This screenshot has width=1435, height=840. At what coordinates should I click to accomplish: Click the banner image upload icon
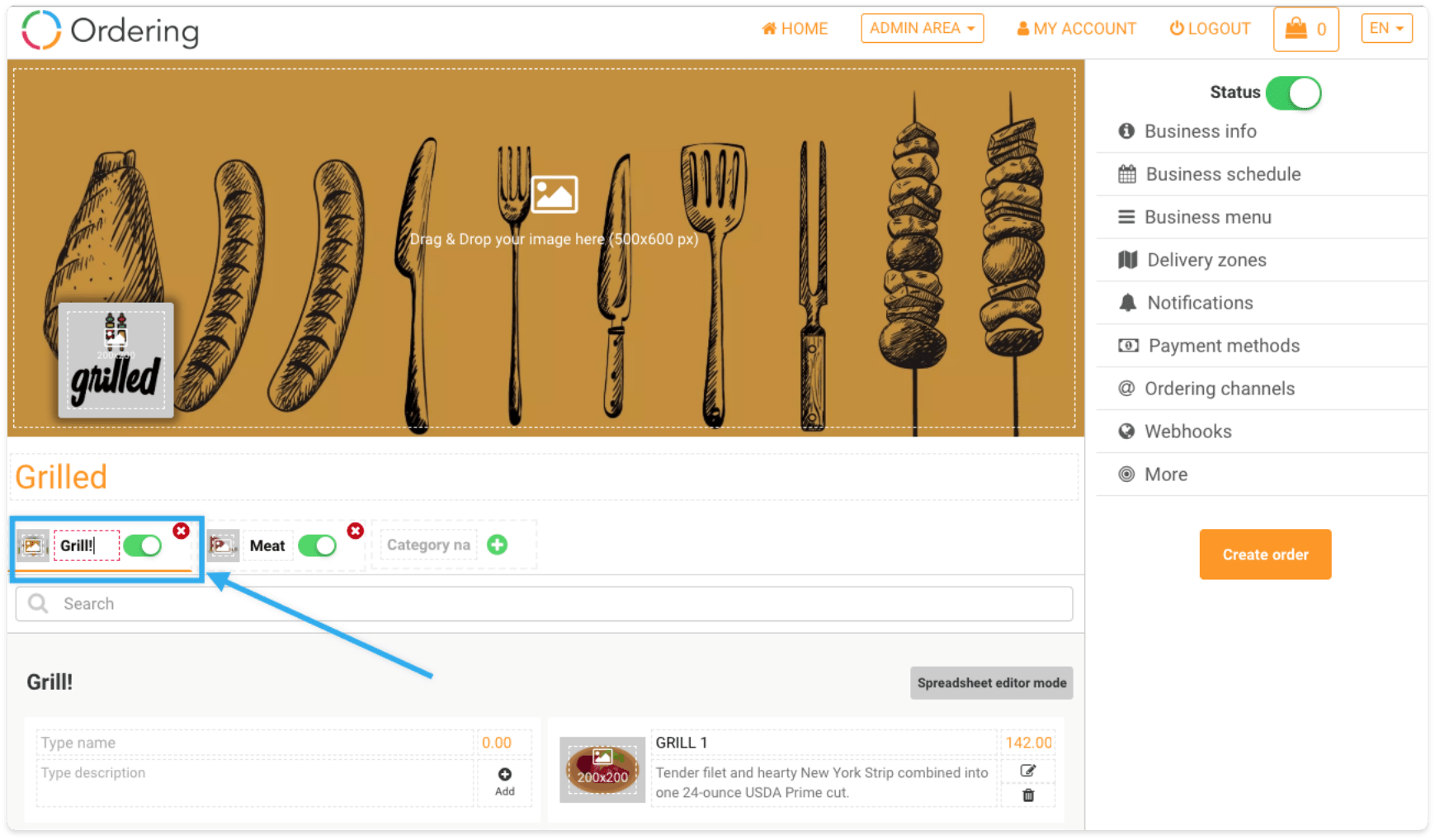[x=555, y=195]
